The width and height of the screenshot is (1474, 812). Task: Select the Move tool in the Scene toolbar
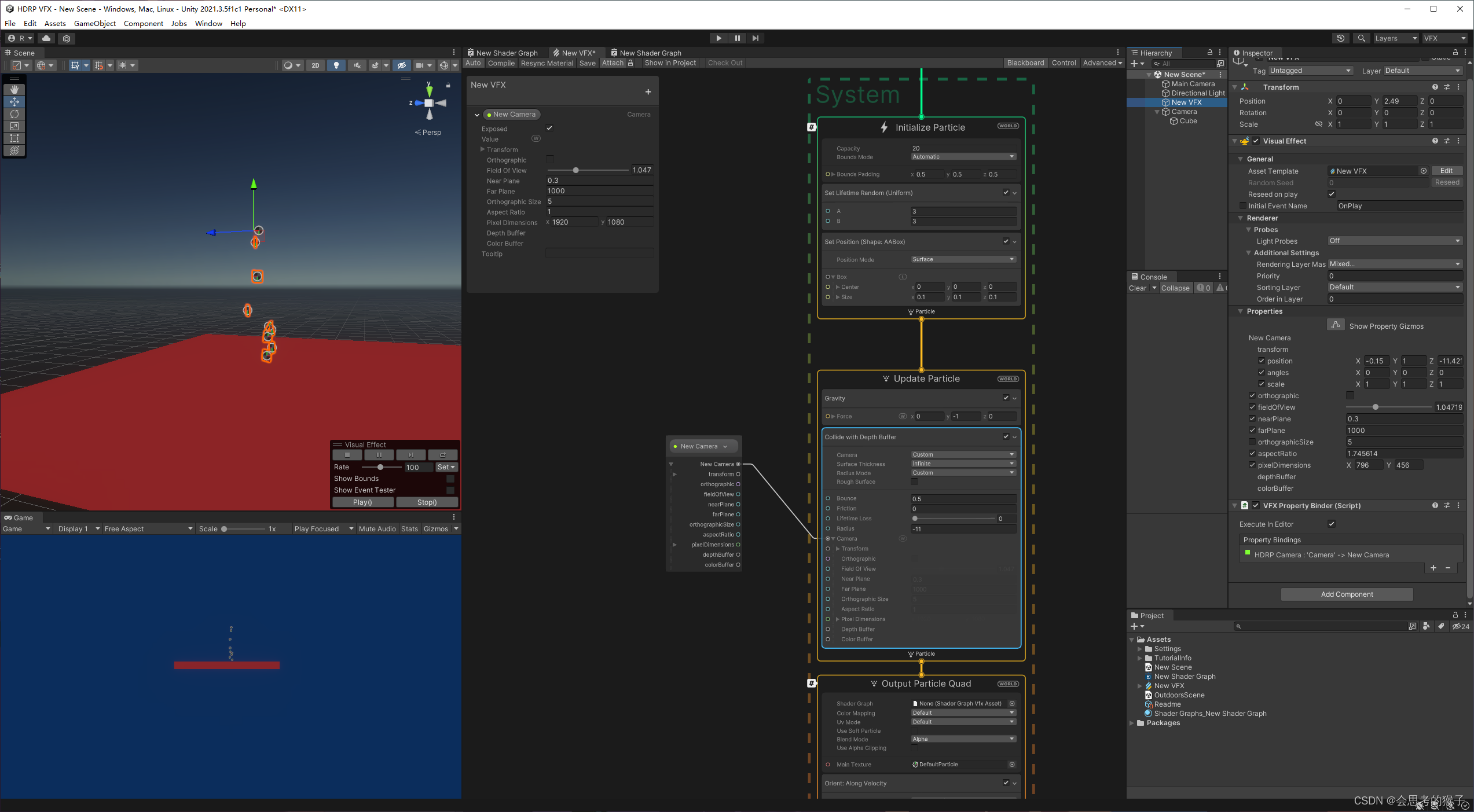(14, 102)
